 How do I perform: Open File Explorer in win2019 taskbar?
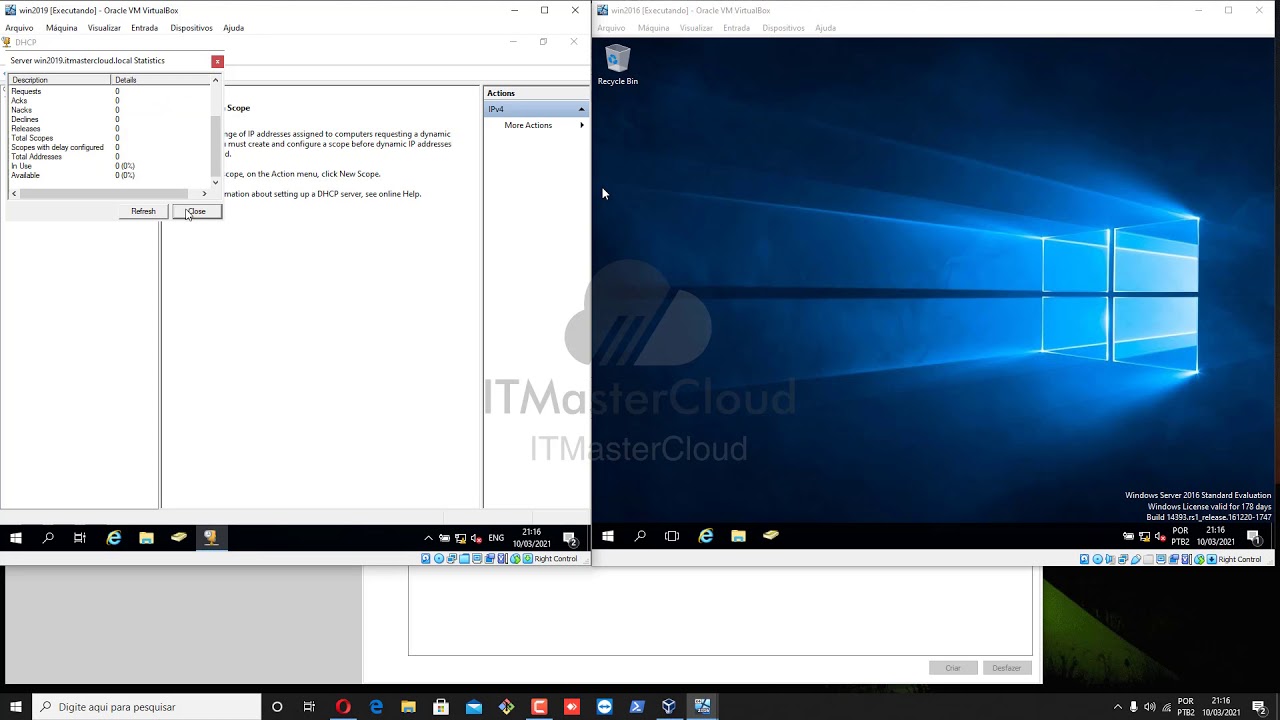(146, 538)
